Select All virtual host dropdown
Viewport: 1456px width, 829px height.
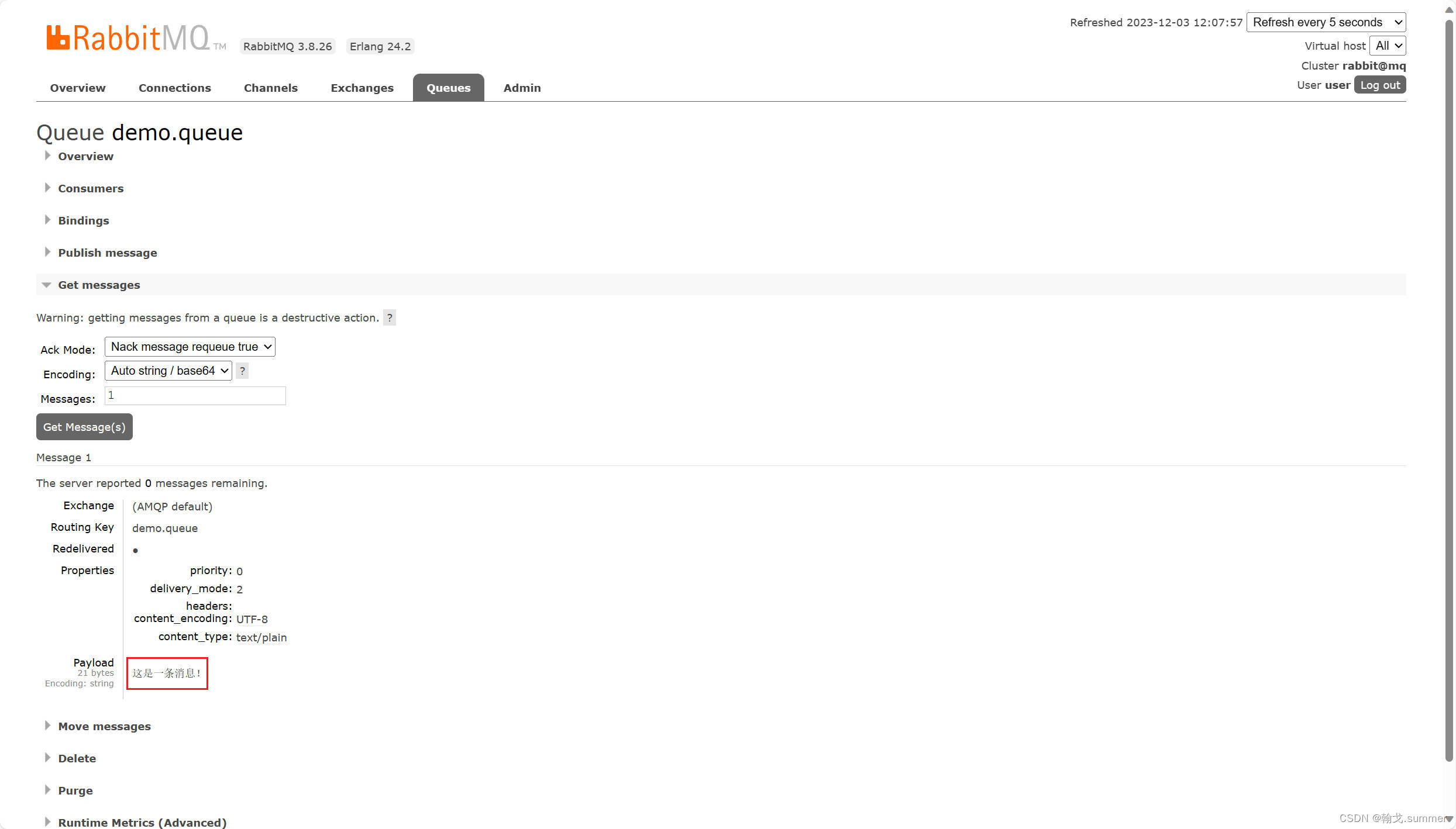pyautogui.click(x=1389, y=45)
